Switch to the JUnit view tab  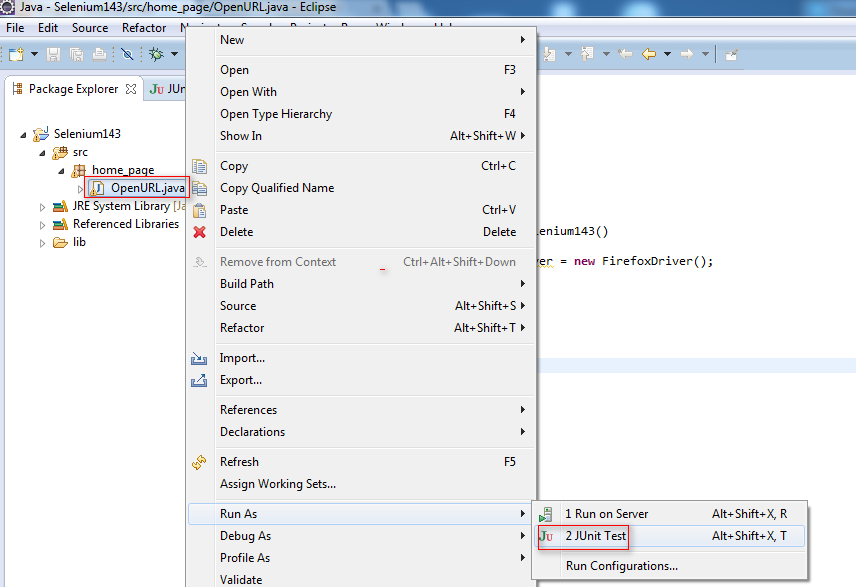coord(167,89)
